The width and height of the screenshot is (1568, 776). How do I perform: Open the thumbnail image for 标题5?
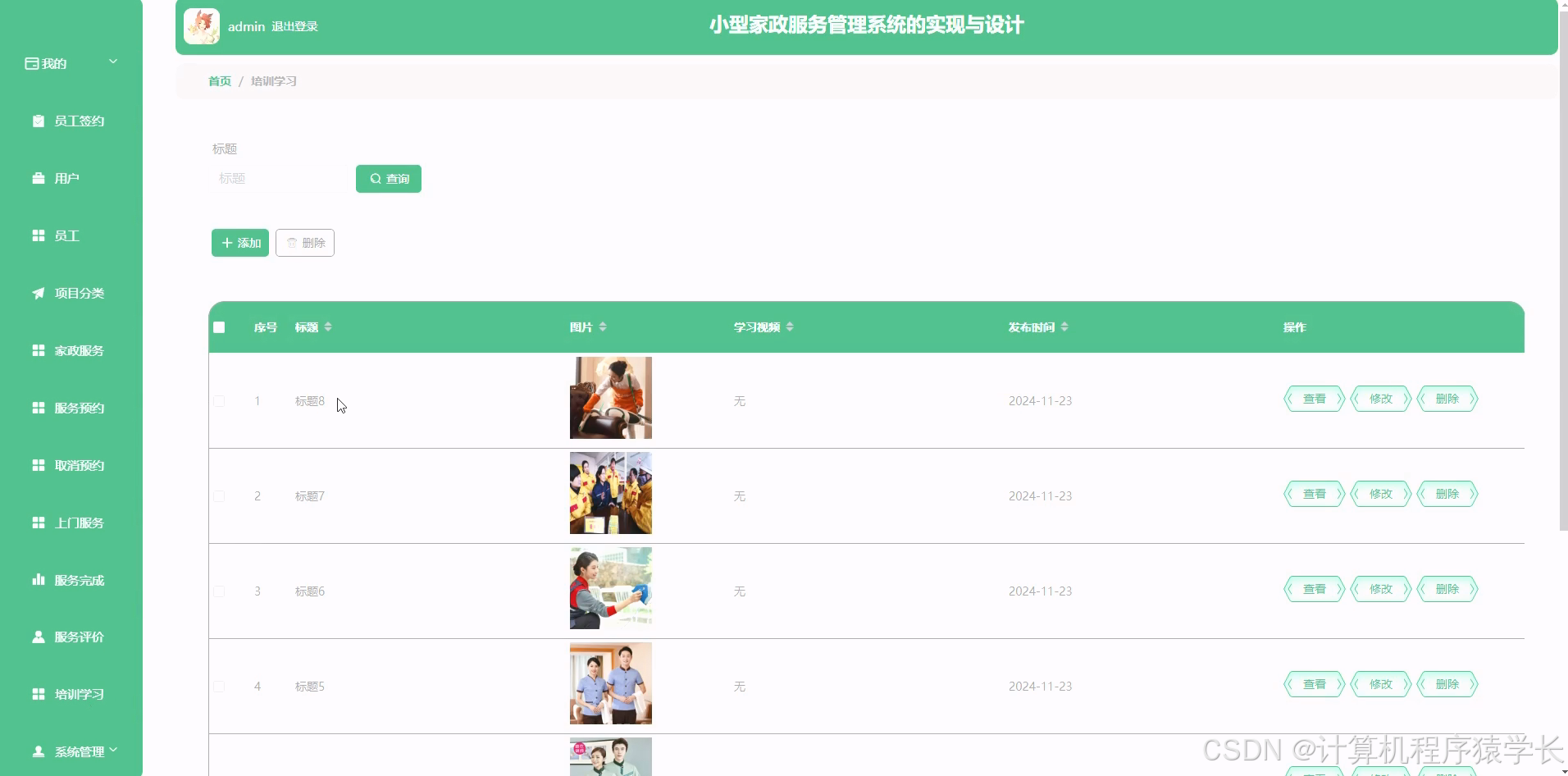pyautogui.click(x=611, y=683)
